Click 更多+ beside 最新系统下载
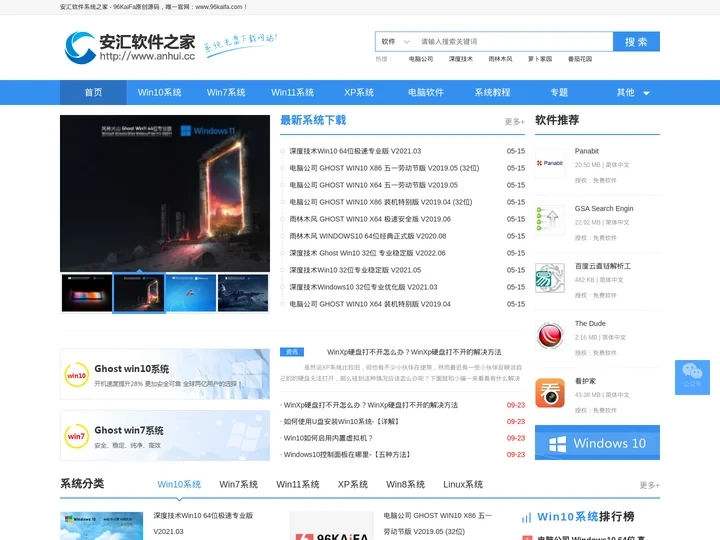720x540 pixels. point(514,122)
